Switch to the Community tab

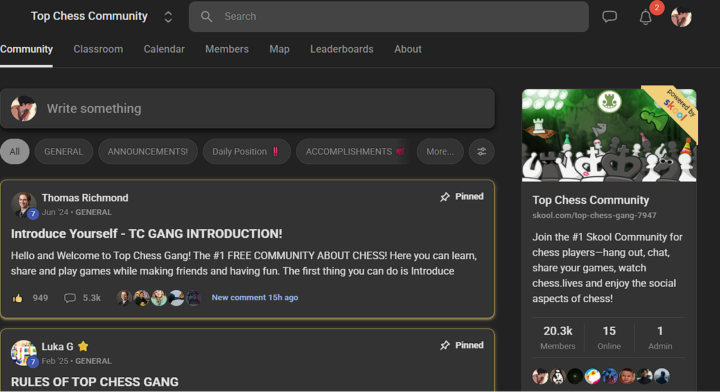coord(26,49)
